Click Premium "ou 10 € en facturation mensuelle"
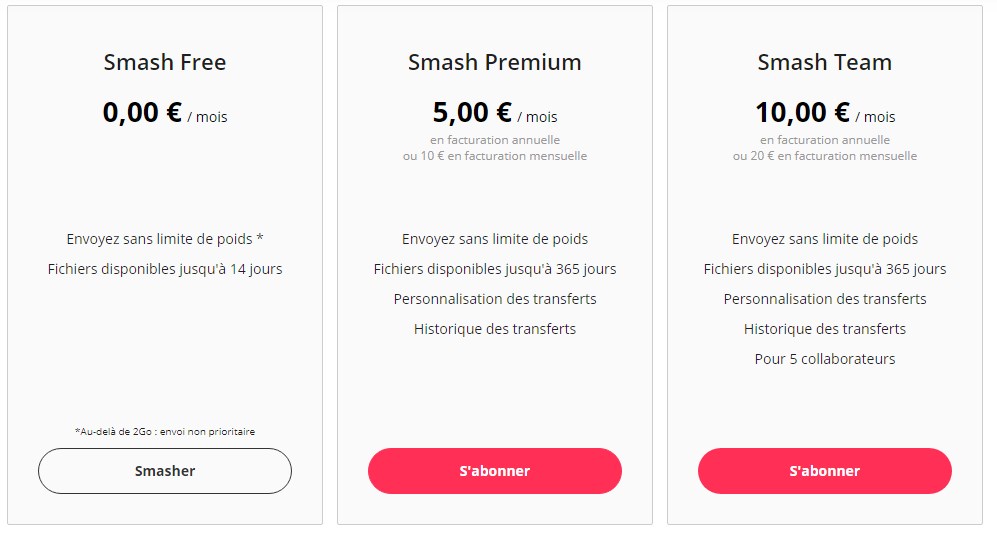Image resolution: width=997 pixels, height=535 pixels. (x=495, y=156)
